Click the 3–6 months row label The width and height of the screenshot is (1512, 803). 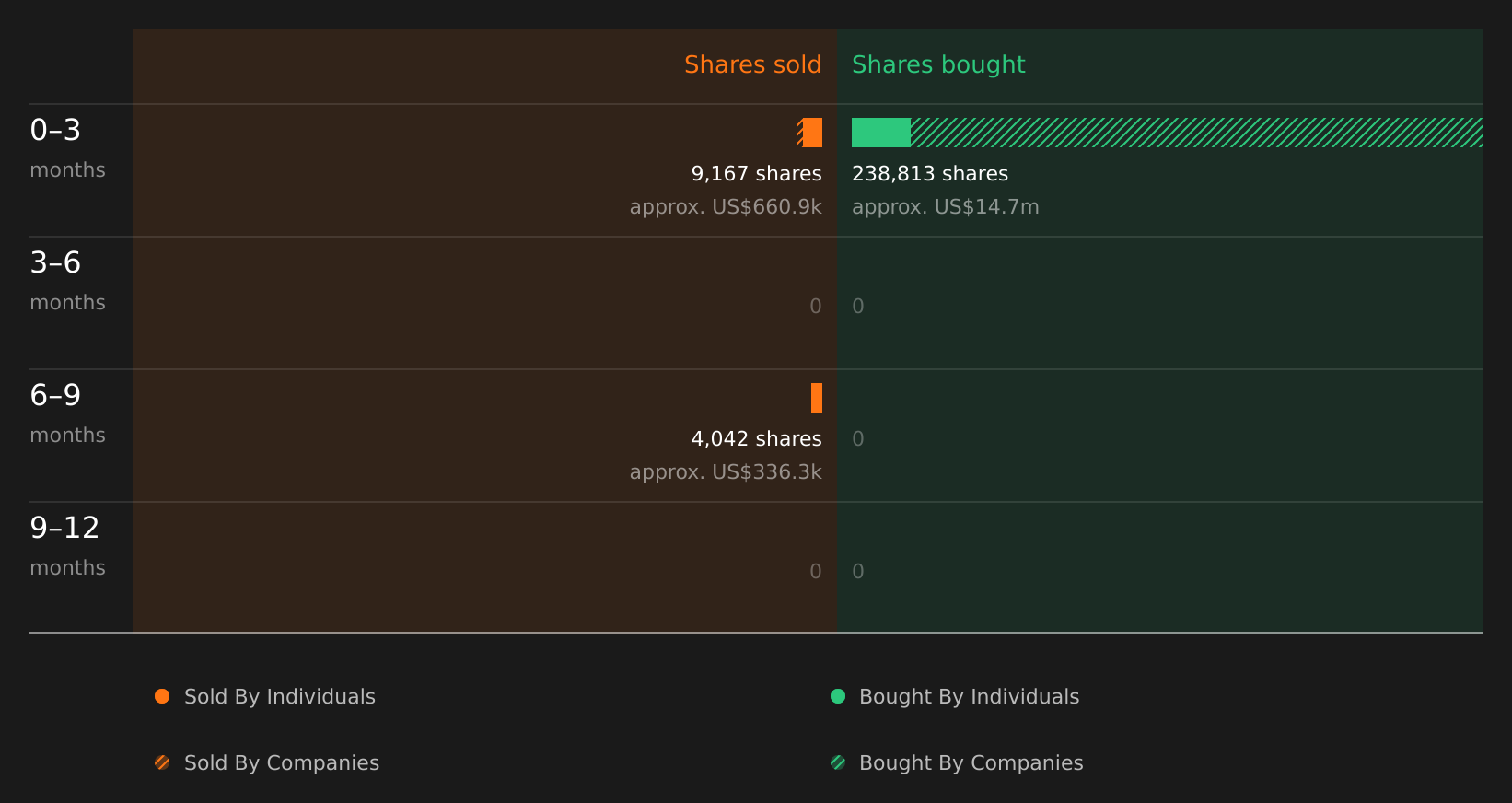click(67, 281)
